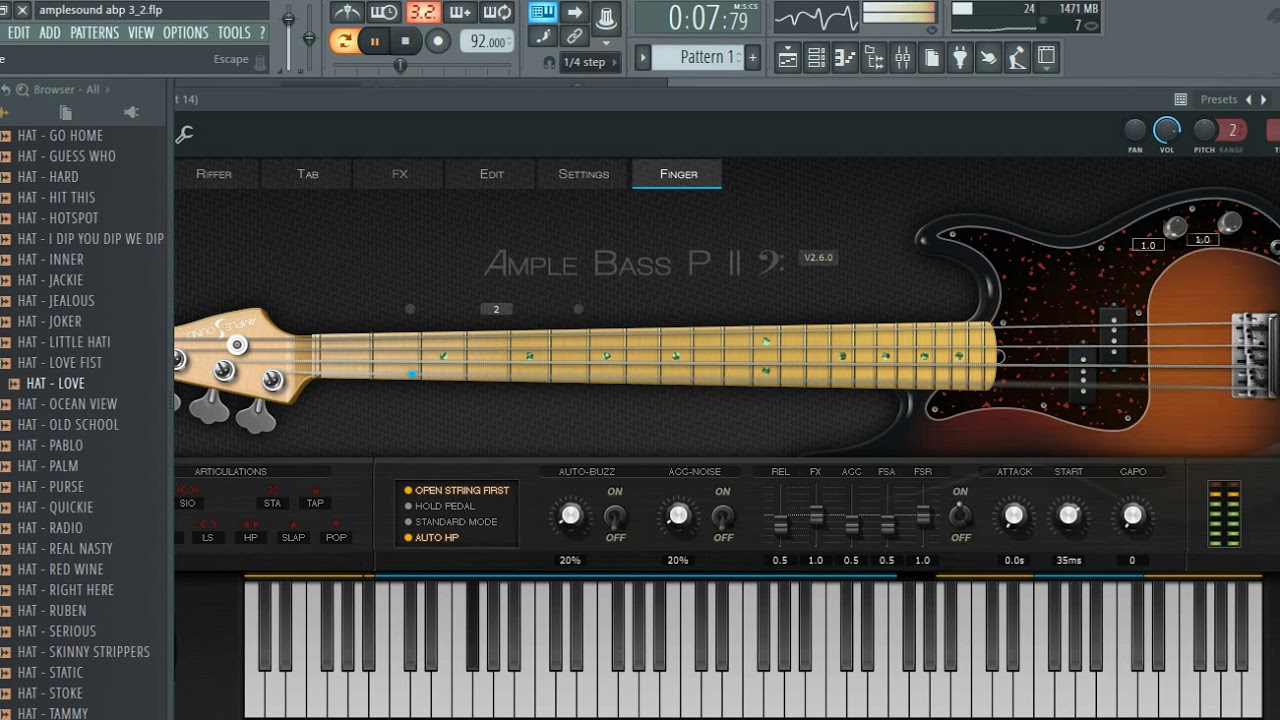Click the plugin picker plug icon

[960, 58]
